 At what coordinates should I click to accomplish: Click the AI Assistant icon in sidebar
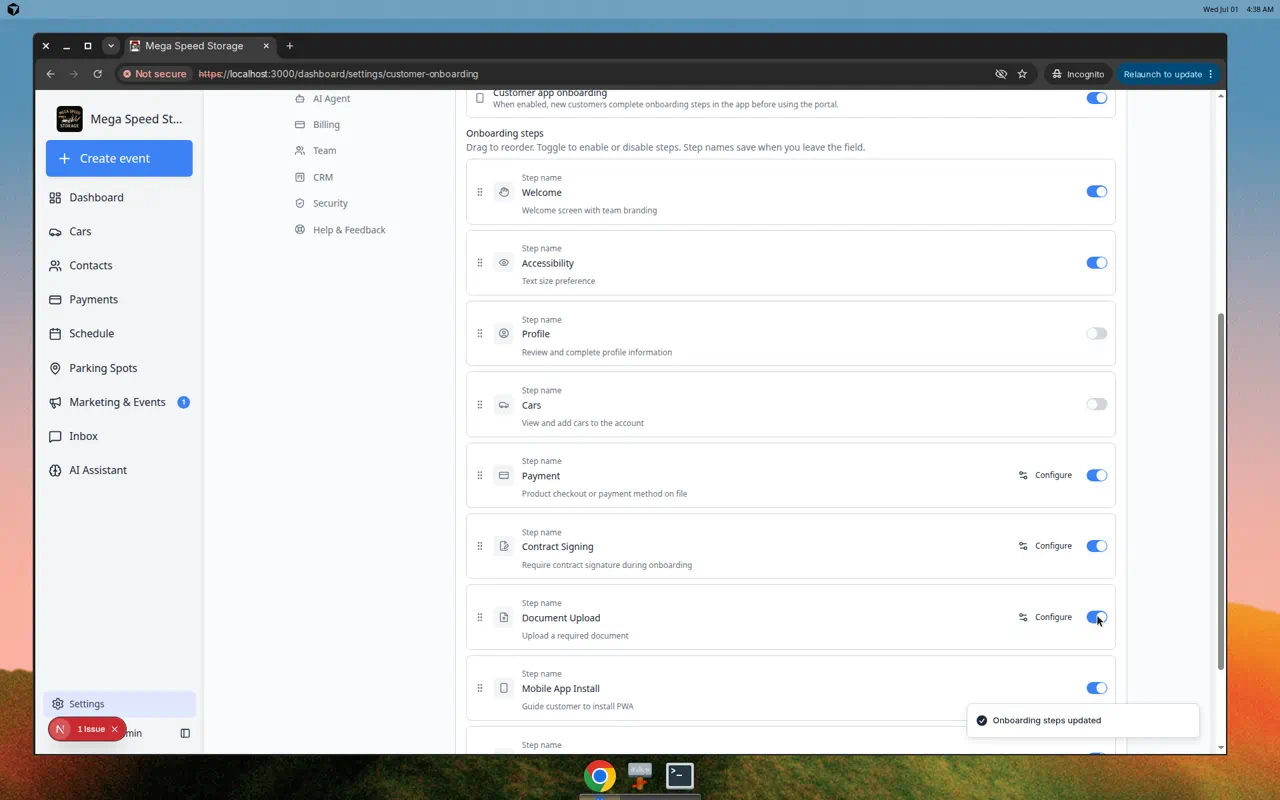[55, 470]
